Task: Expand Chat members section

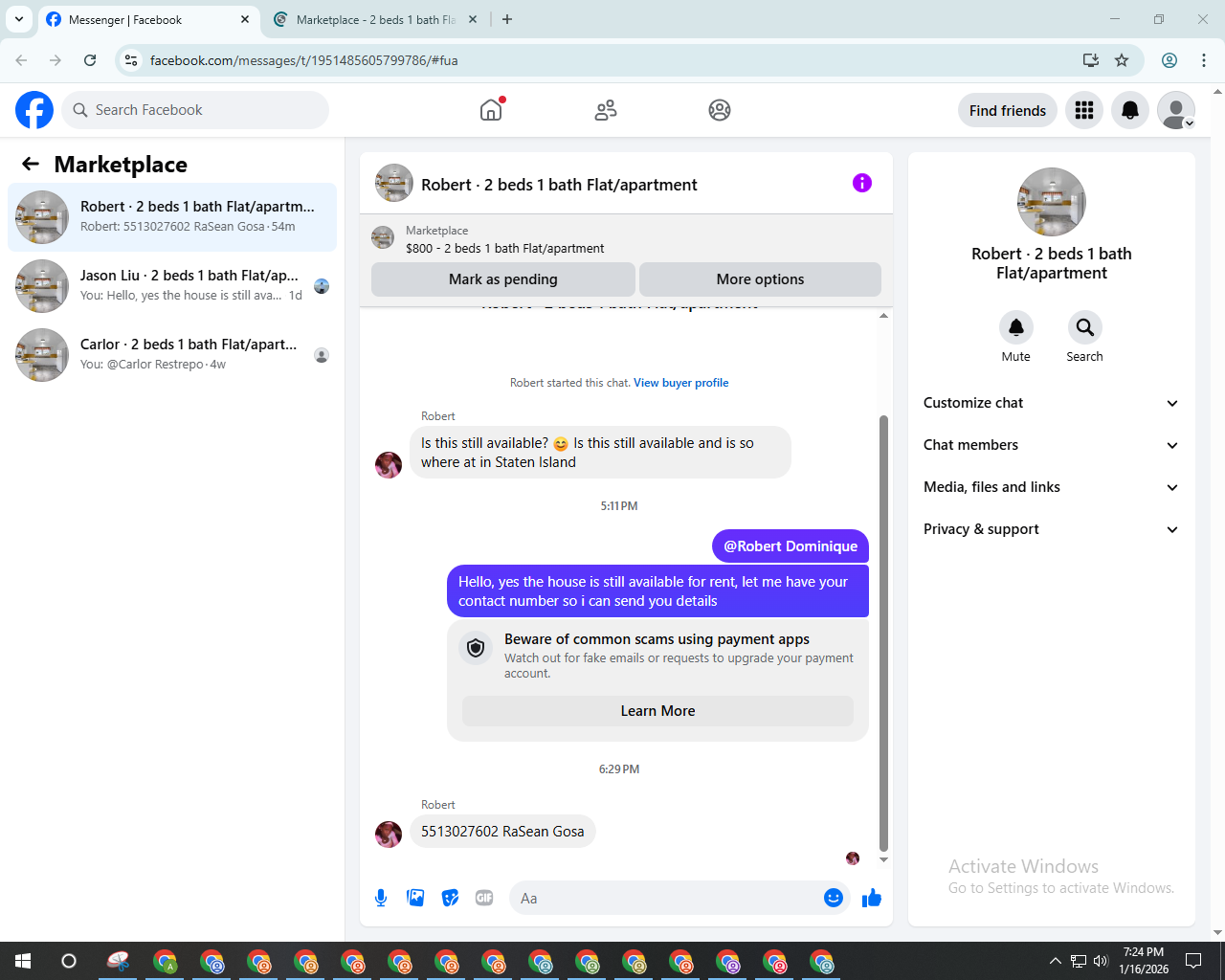Action: point(1052,445)
